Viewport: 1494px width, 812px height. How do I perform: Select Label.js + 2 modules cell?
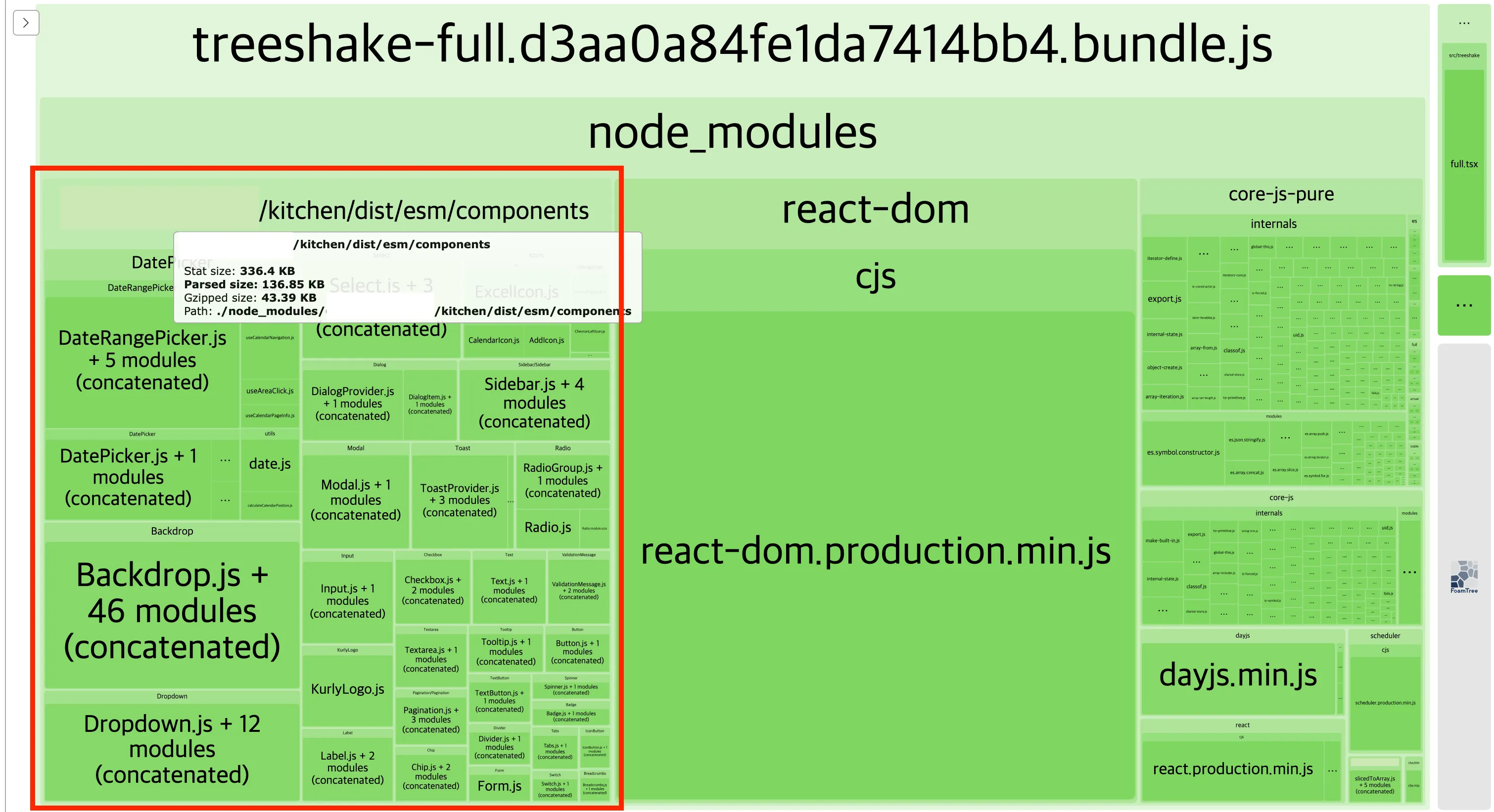tap(347, 768)
